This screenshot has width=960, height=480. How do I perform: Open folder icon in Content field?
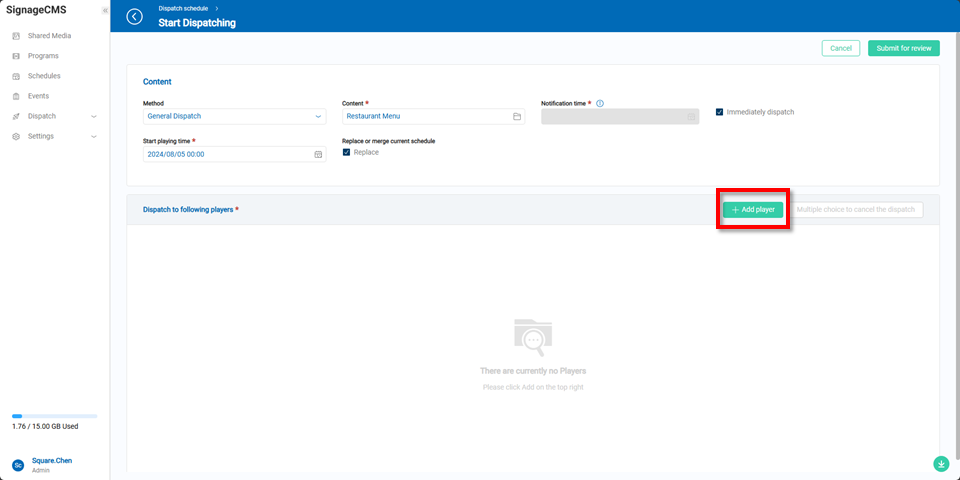(x=517, y=116)
